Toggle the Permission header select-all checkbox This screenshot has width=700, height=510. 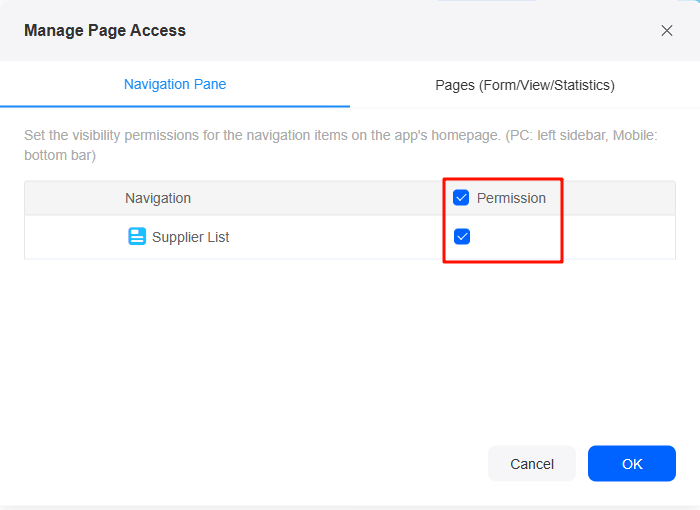pyautogui.click(x=461, y=197)
